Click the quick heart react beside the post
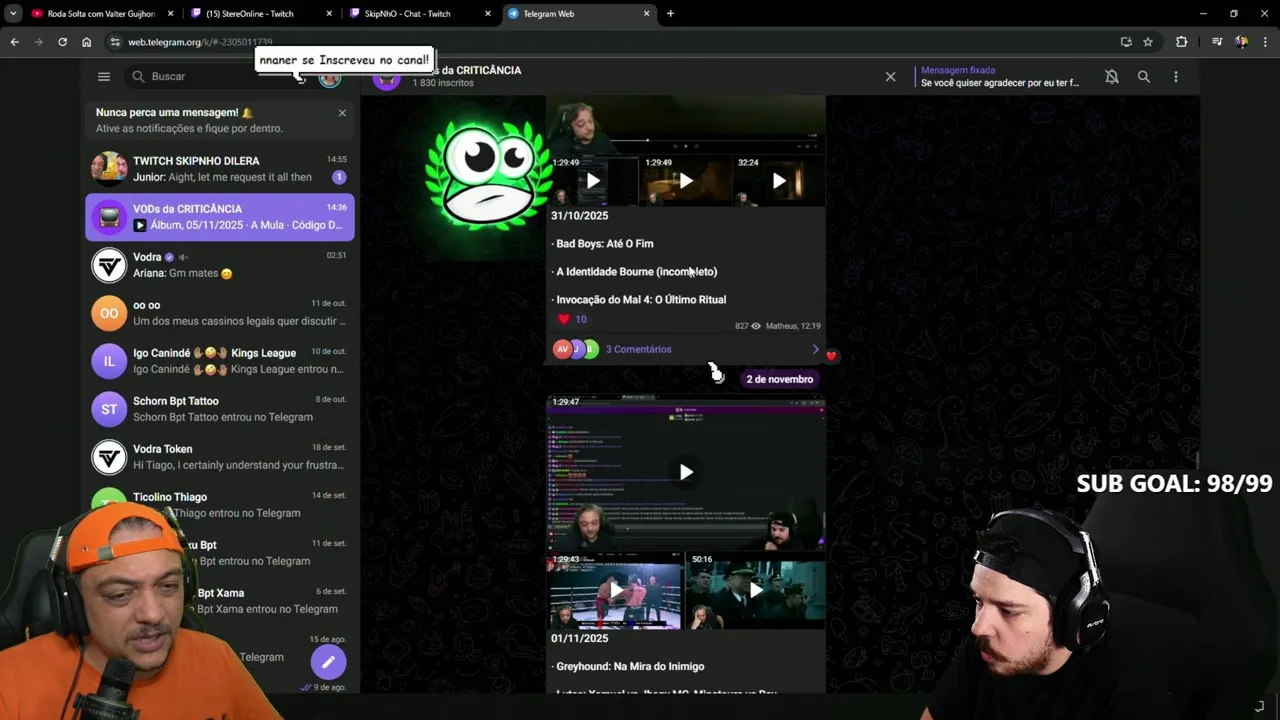1280x720 pixels. [831, 355]
